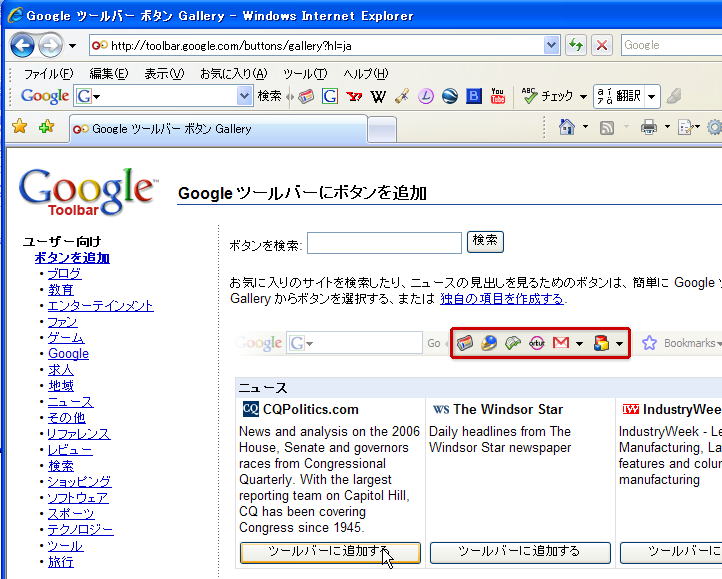Image resolution: width=722 pixels, height=579 pixels.
Task: Click the CQPolitics.com CQ icon
Action: coord(250,409)
